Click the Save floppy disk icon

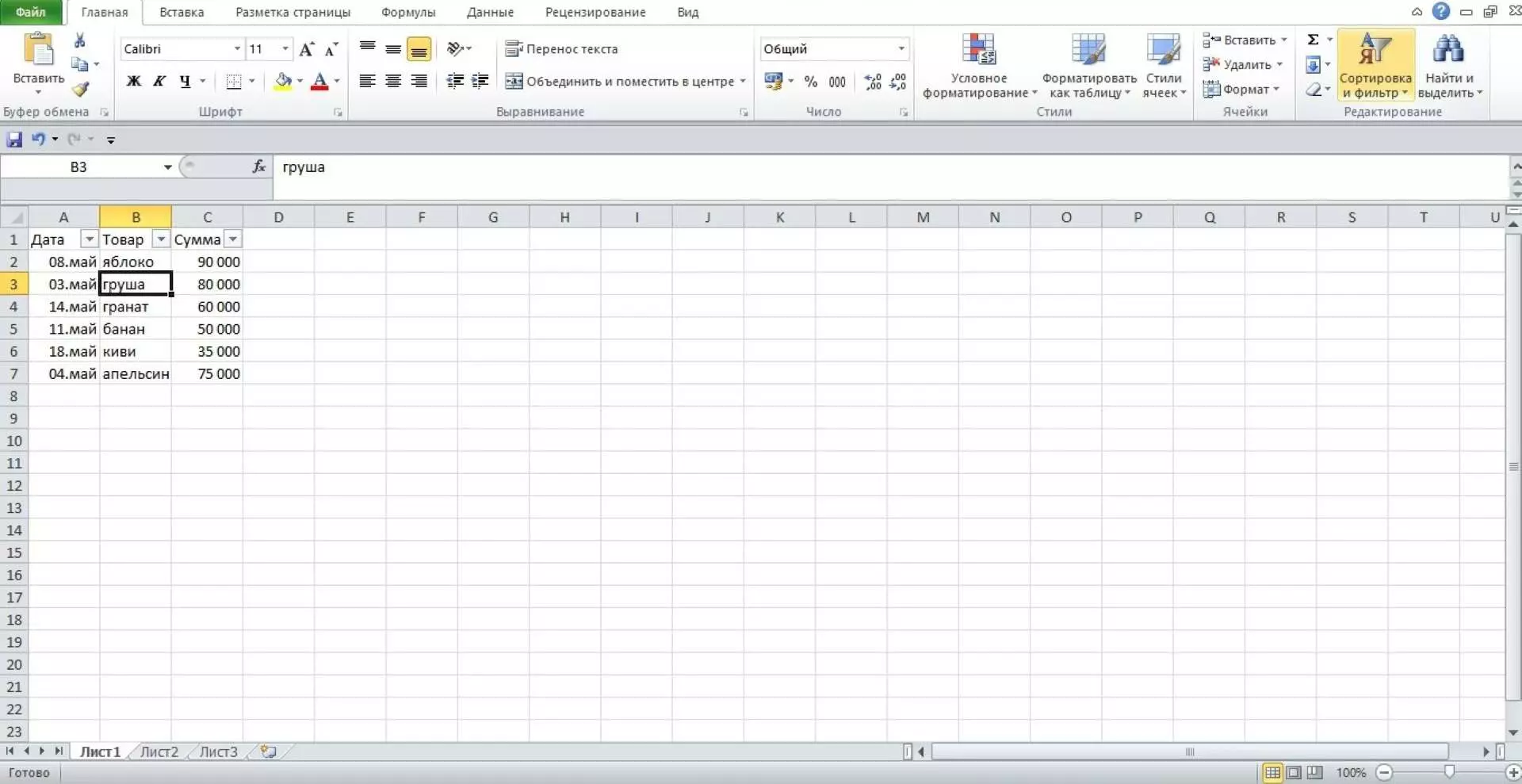coord(14,140)
